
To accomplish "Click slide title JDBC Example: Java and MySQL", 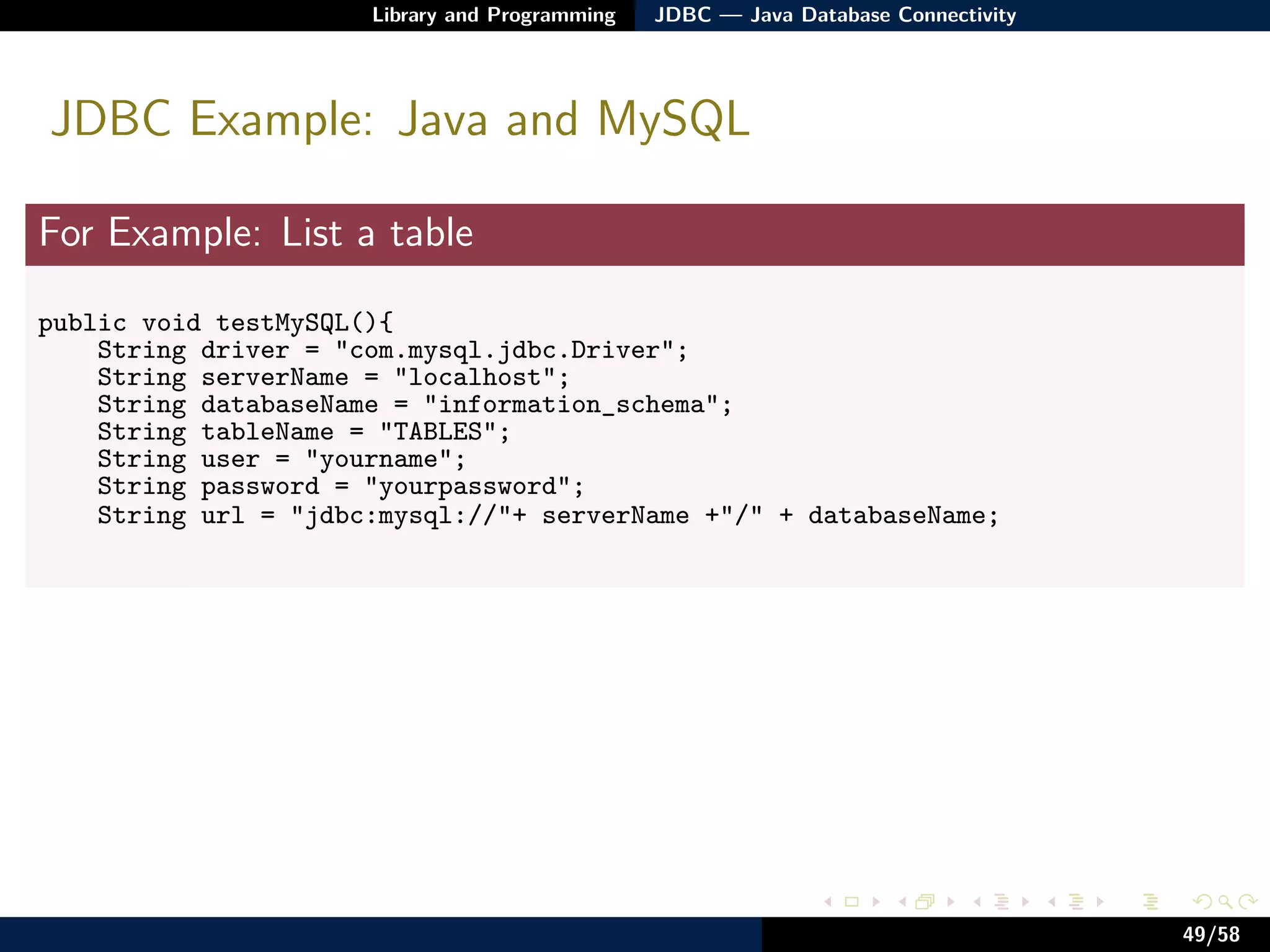I will pyautogui.click(x=401, y=119).
